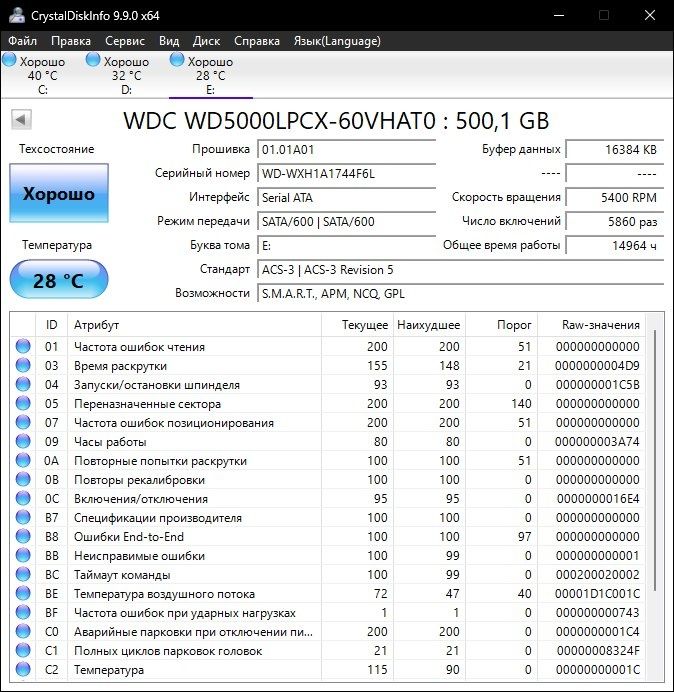
Task: Select the Переназначенные сектора attribute text
Action: 147,404
